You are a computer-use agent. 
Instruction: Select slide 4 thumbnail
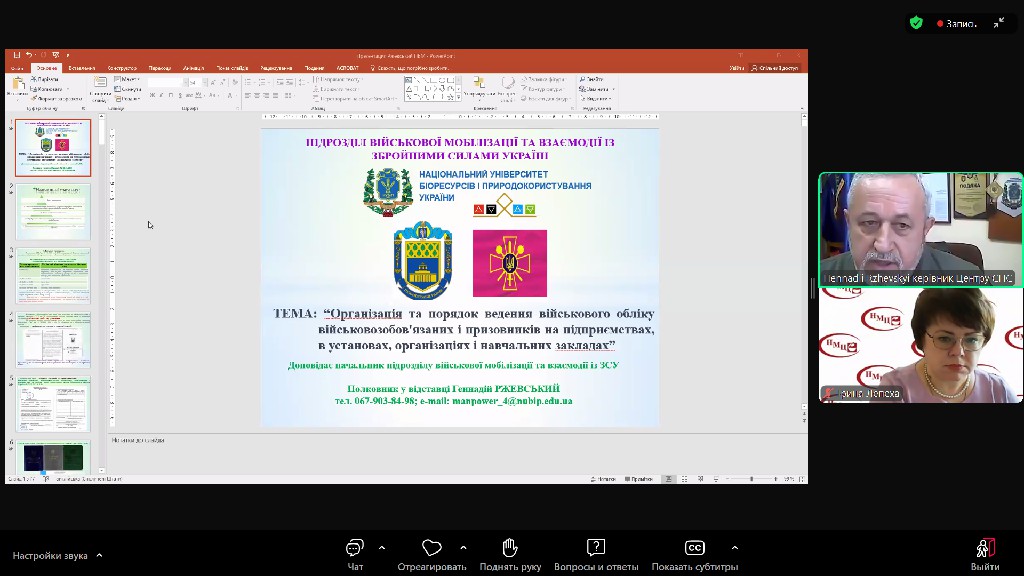pos(53,340)
